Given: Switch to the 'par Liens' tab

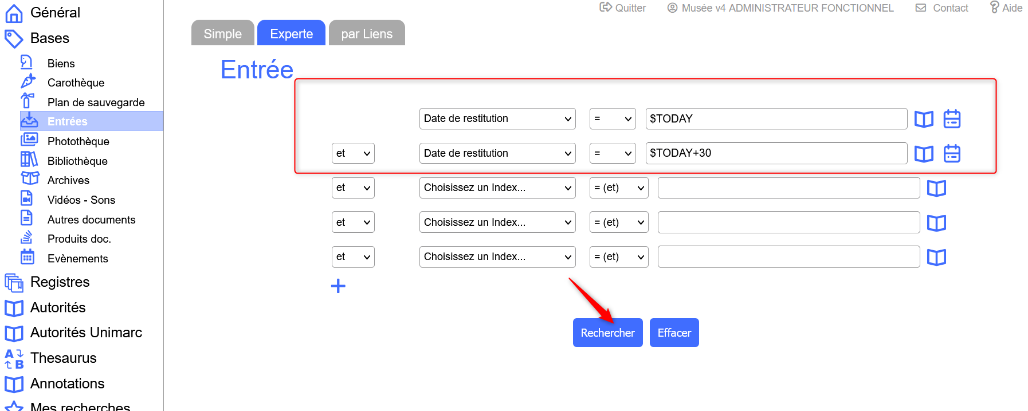Looking at the screenshot, I should click(366, 33).
